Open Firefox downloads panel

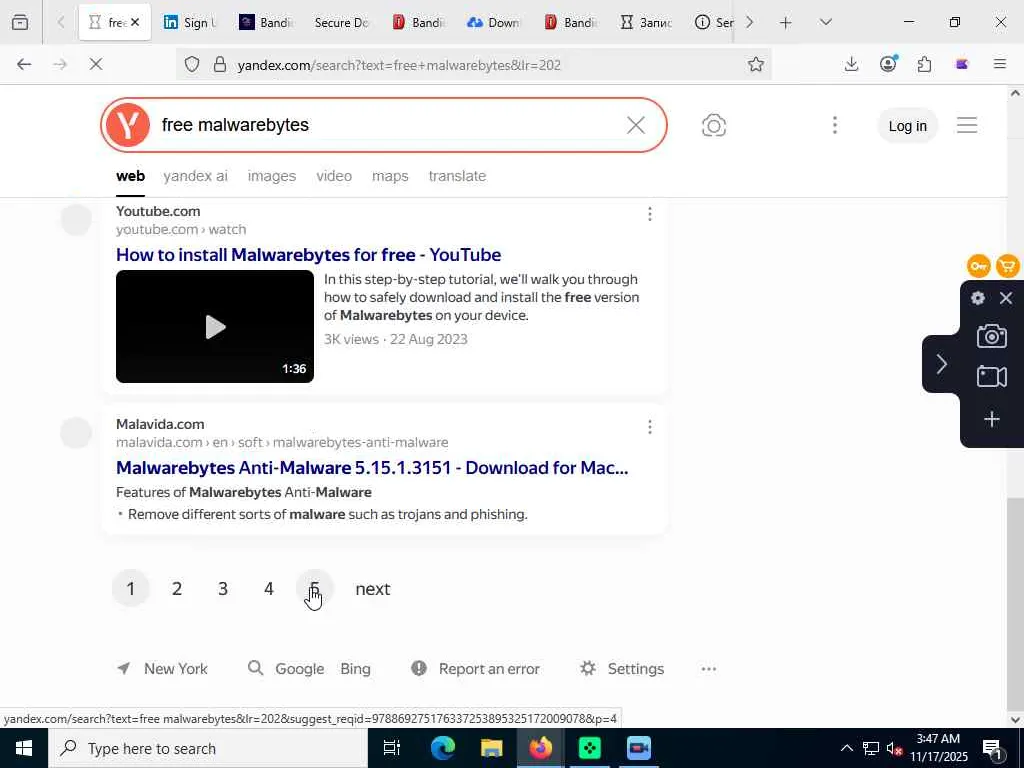click(x=851, y=64)
